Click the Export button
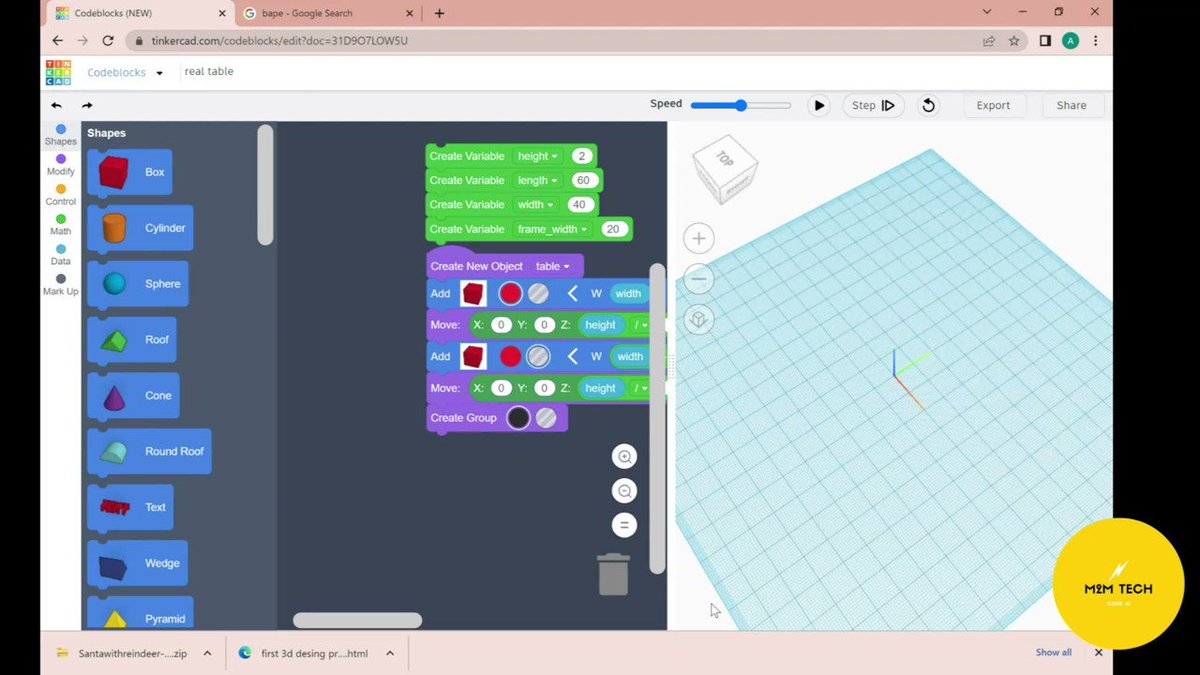The image size is (1200, 675). [993, 104]
